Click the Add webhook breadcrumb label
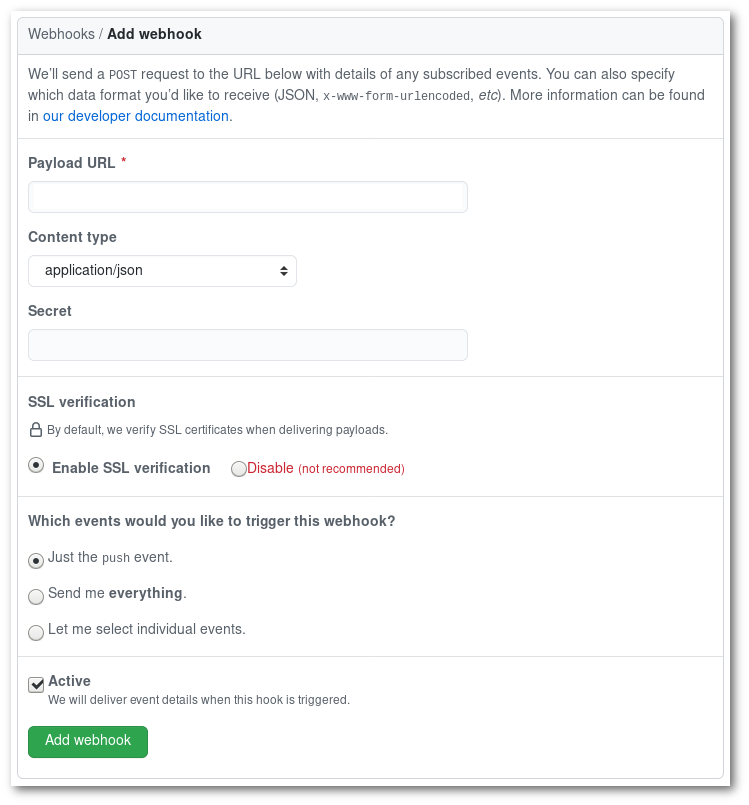Viewport: 749px width, 805px height. click(154, 33)
